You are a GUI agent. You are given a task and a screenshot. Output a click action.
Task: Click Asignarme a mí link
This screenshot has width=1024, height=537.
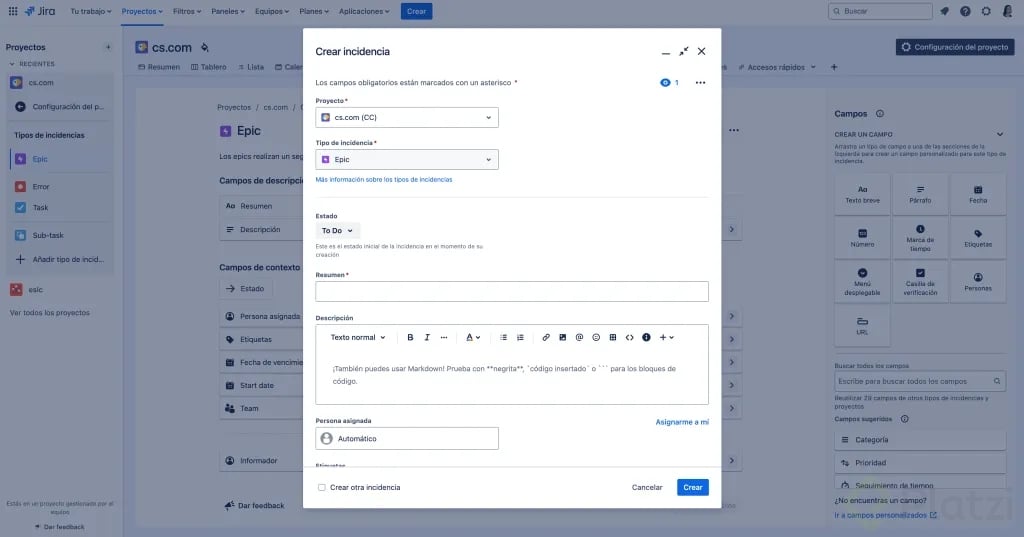[x=682, y=422]
